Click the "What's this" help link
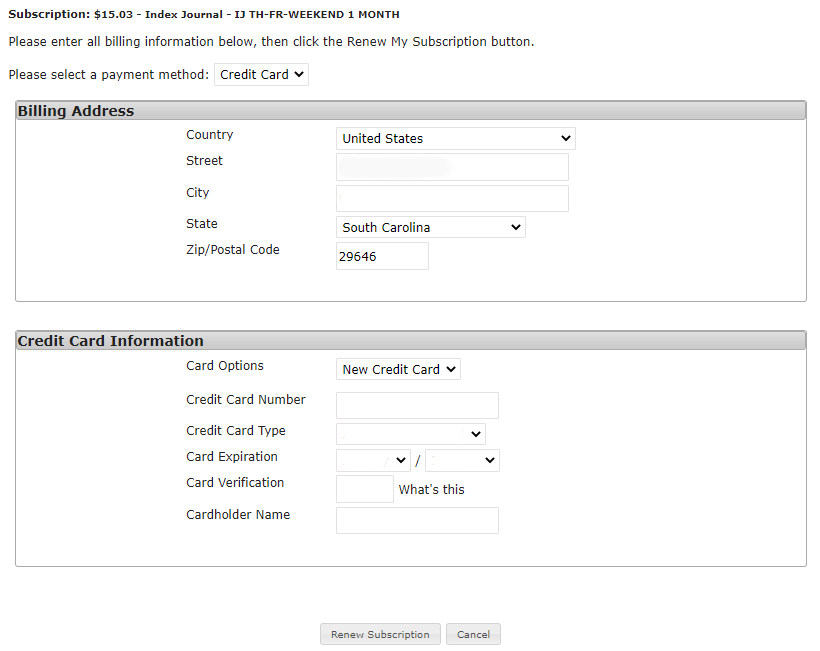Image resolution: width=820 pixels, height=651 pixels. coord(431,490)
